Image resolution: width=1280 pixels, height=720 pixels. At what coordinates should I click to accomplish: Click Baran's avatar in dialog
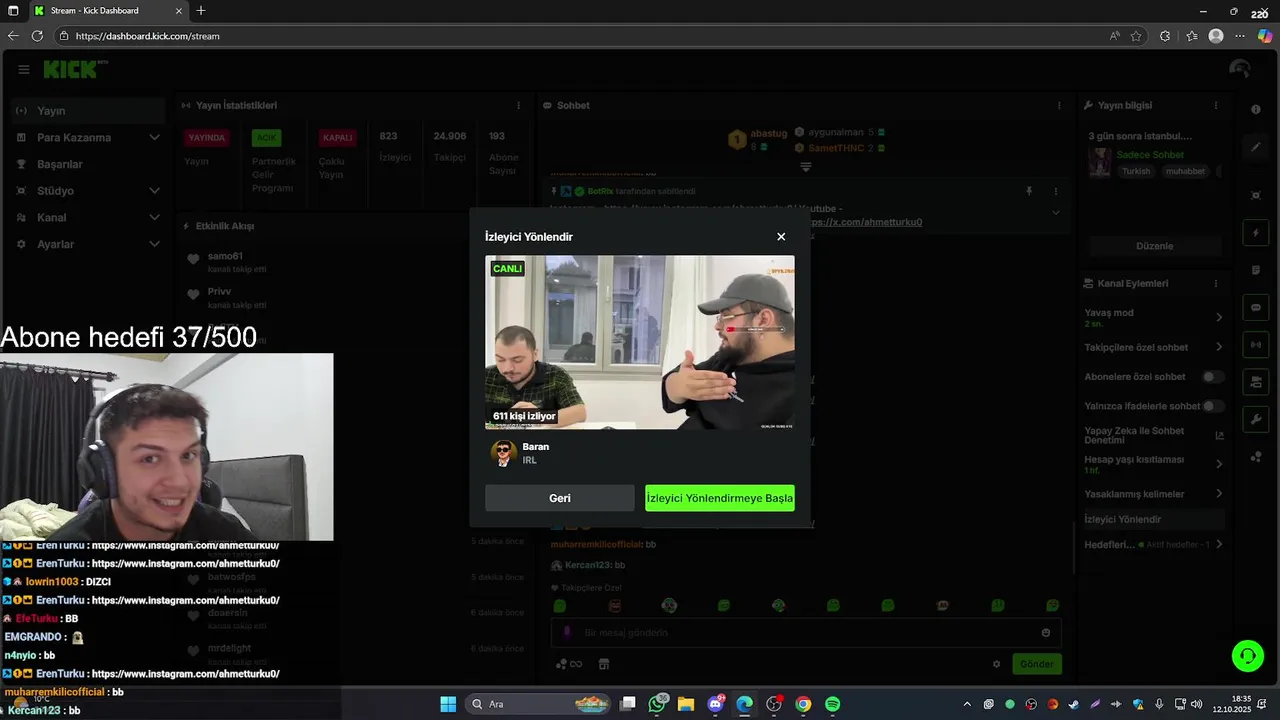point(503,453)
